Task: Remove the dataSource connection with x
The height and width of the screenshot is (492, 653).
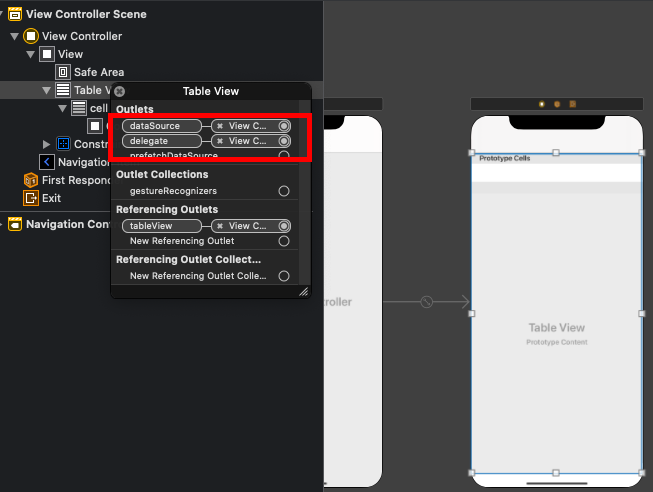Action: click(x=220, y=126)
